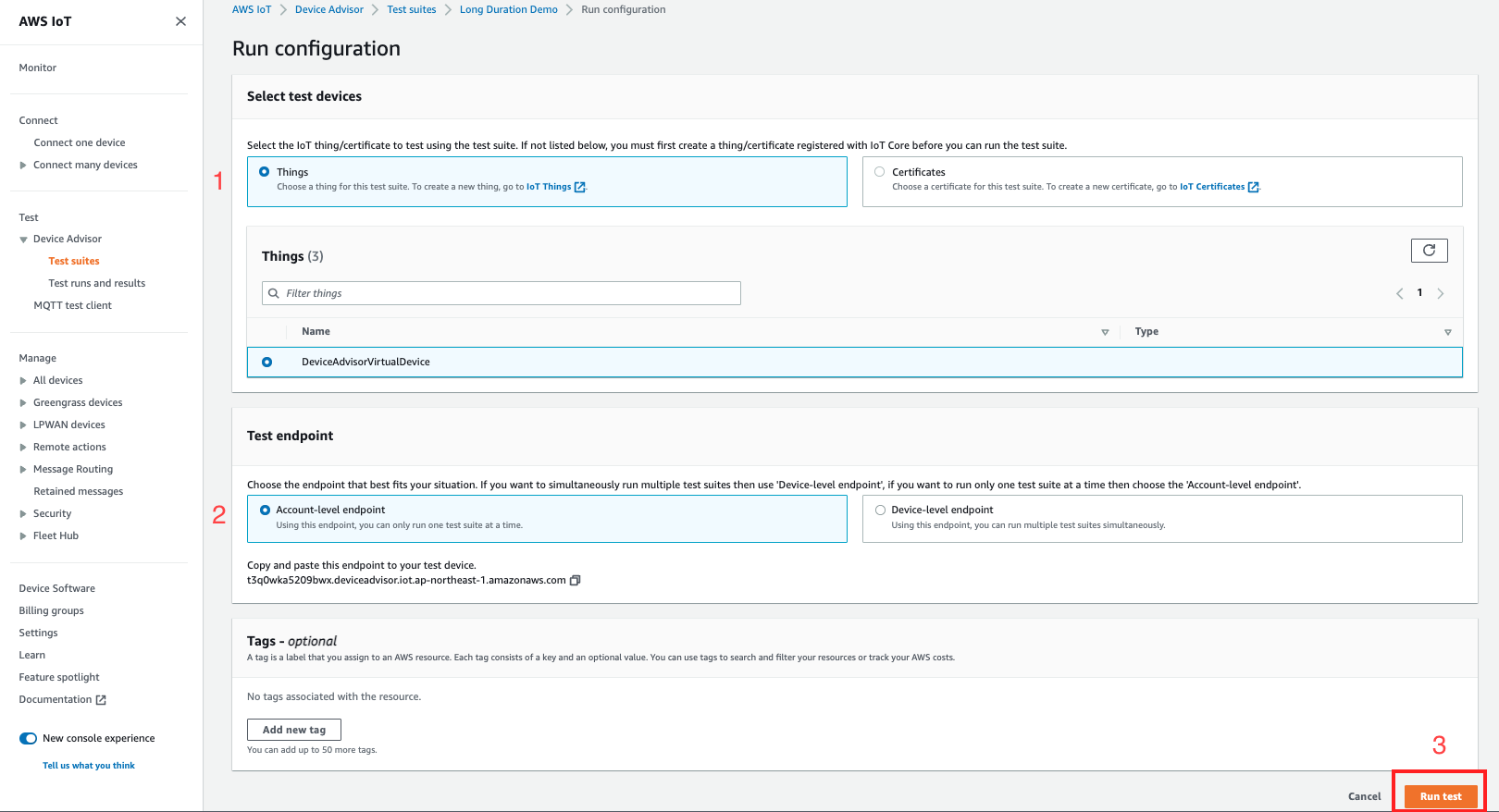Viewport: 1499px width, 812px height.
Task: Open the IoT Certificates external link
Action: click(x=1219, y=187)
